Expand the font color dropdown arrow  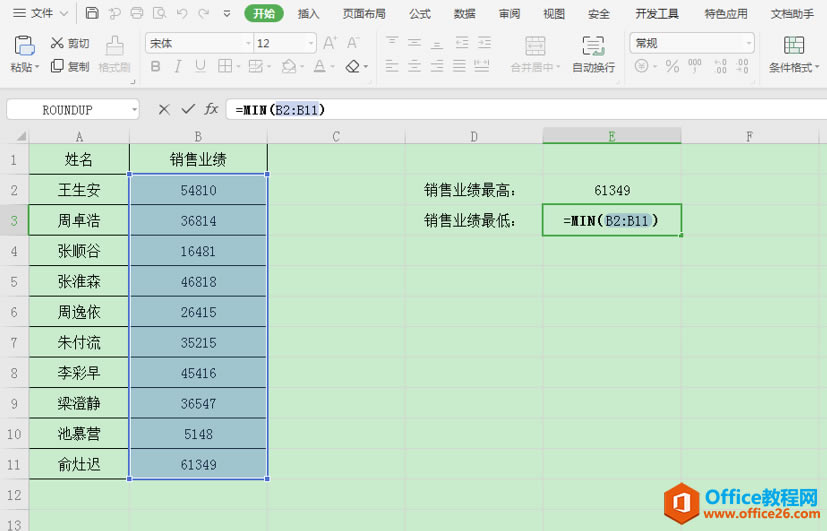coord(332,67)
